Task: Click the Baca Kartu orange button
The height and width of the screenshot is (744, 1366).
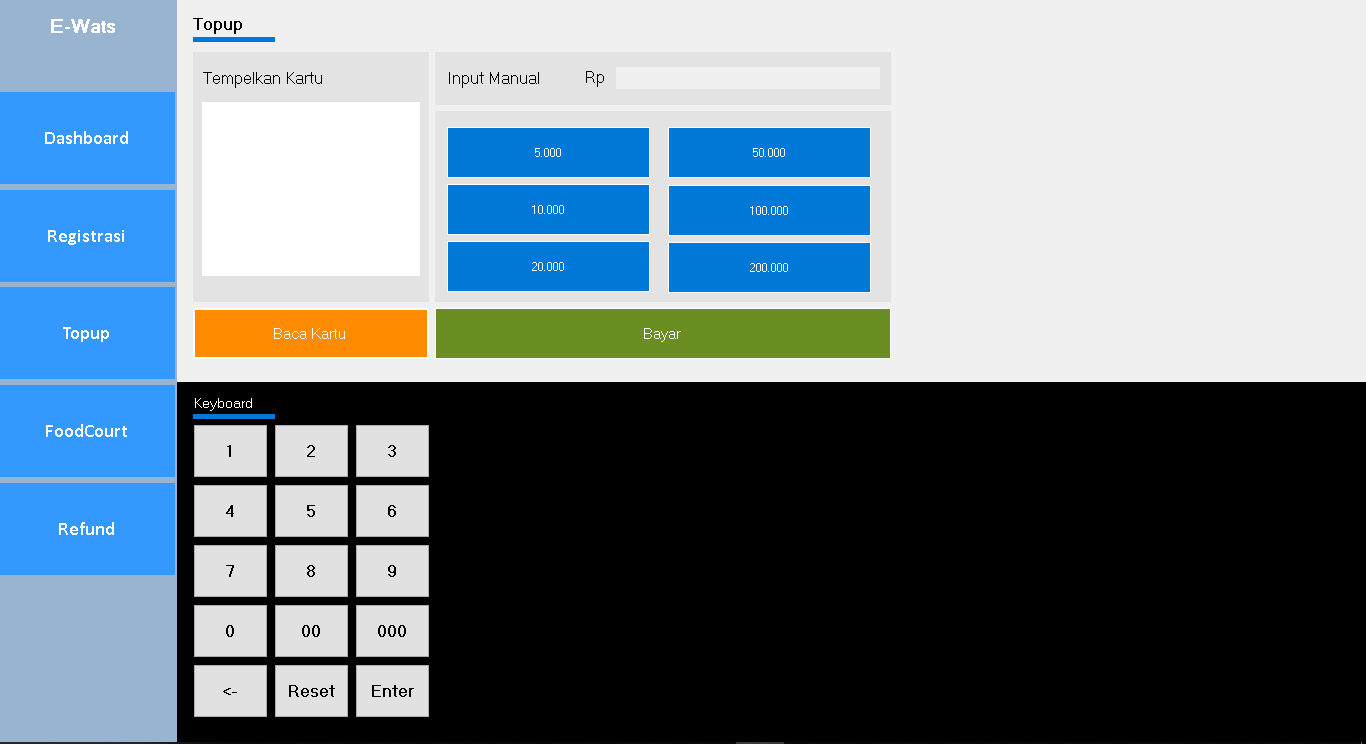Action: point(310,333)
